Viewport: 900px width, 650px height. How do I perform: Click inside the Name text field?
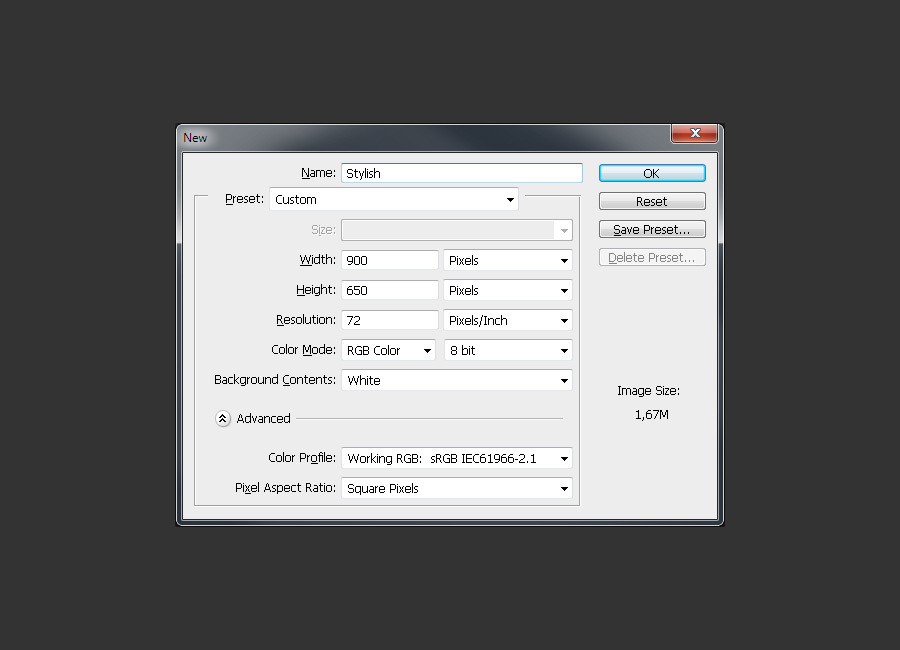[x=460, y=172]
